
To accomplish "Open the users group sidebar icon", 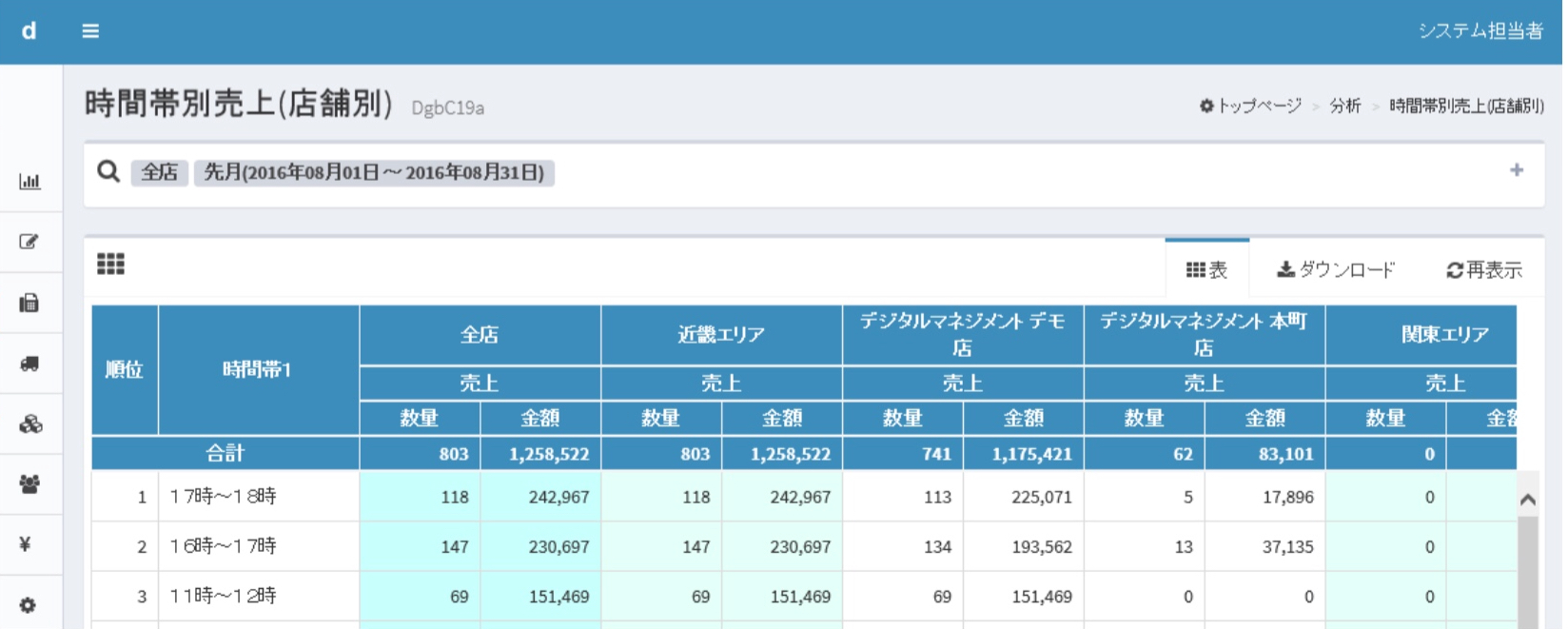I will coord(29,483).
